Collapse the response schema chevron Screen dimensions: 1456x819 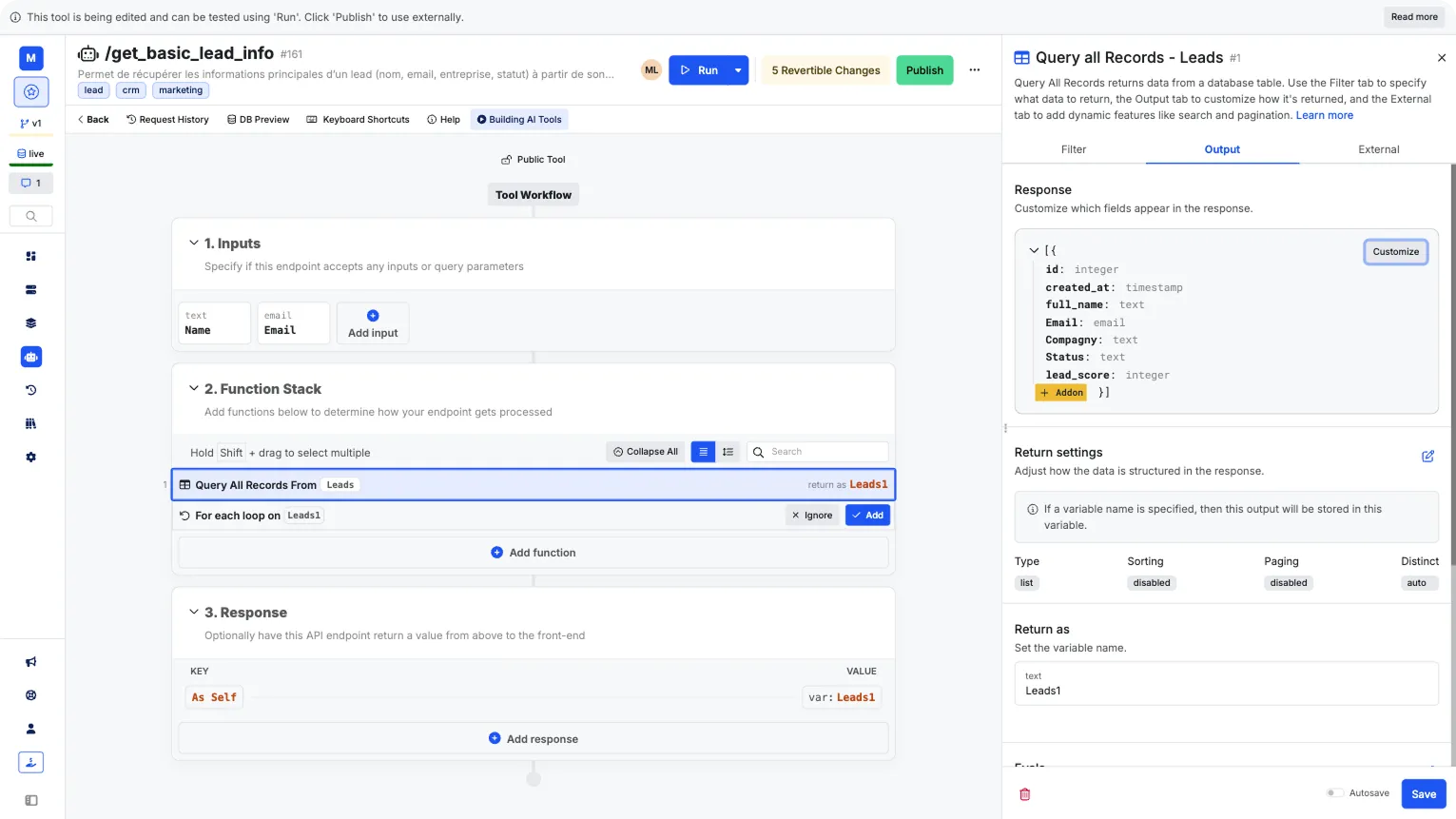coord(1034,251)
